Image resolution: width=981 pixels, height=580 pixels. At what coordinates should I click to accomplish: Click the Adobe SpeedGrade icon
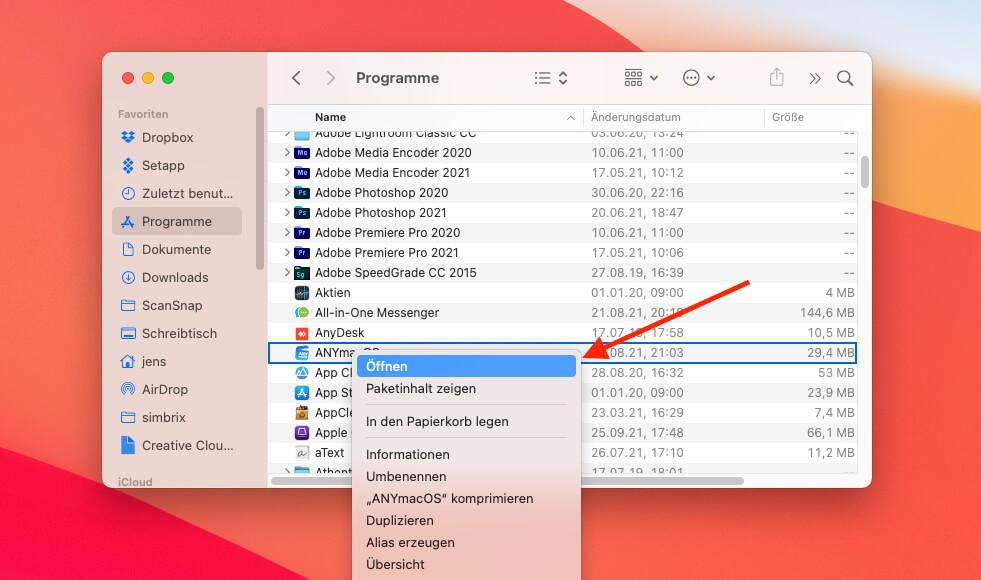click(x=302, y=273)
